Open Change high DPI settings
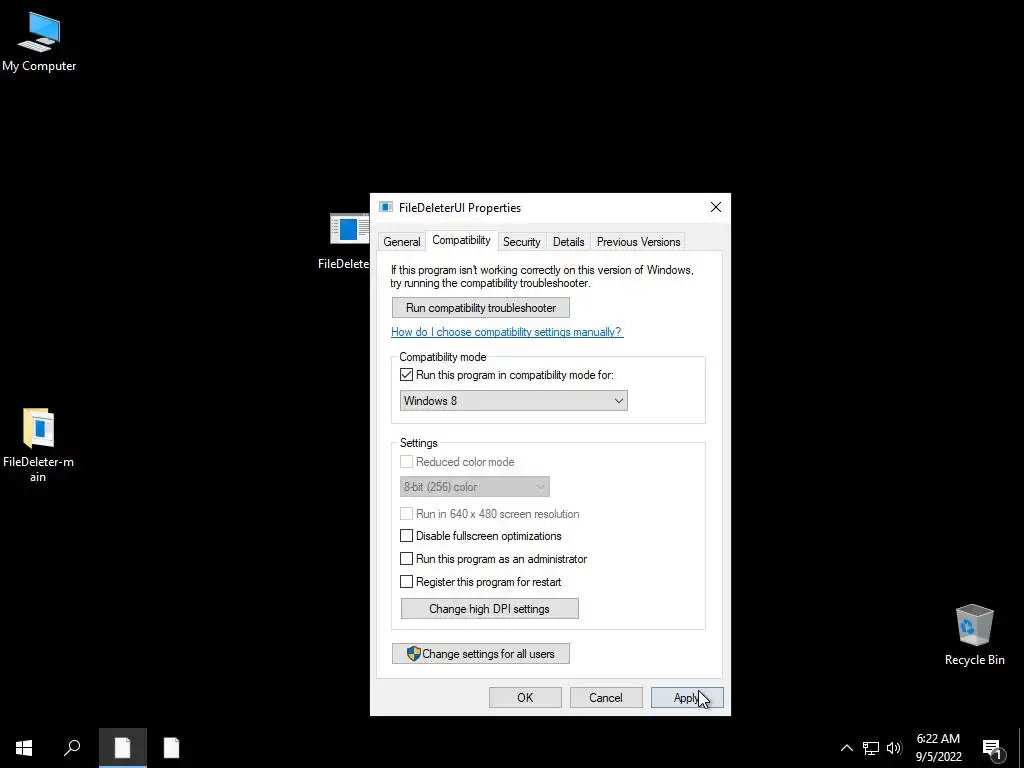Viewport: 1024px width, 768px height. pos(489,609)
